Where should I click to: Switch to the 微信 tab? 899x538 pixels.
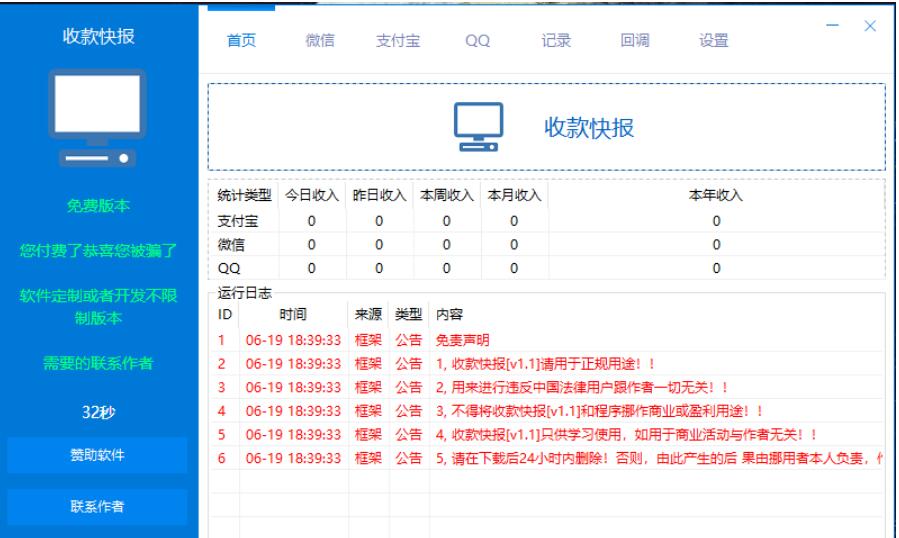coord(320,41)
